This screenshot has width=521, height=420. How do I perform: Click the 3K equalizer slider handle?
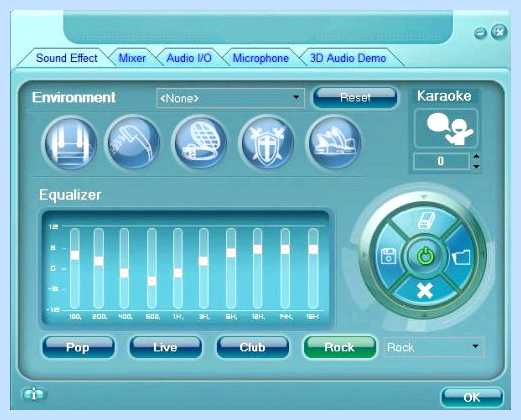click(x=204, y=261)
